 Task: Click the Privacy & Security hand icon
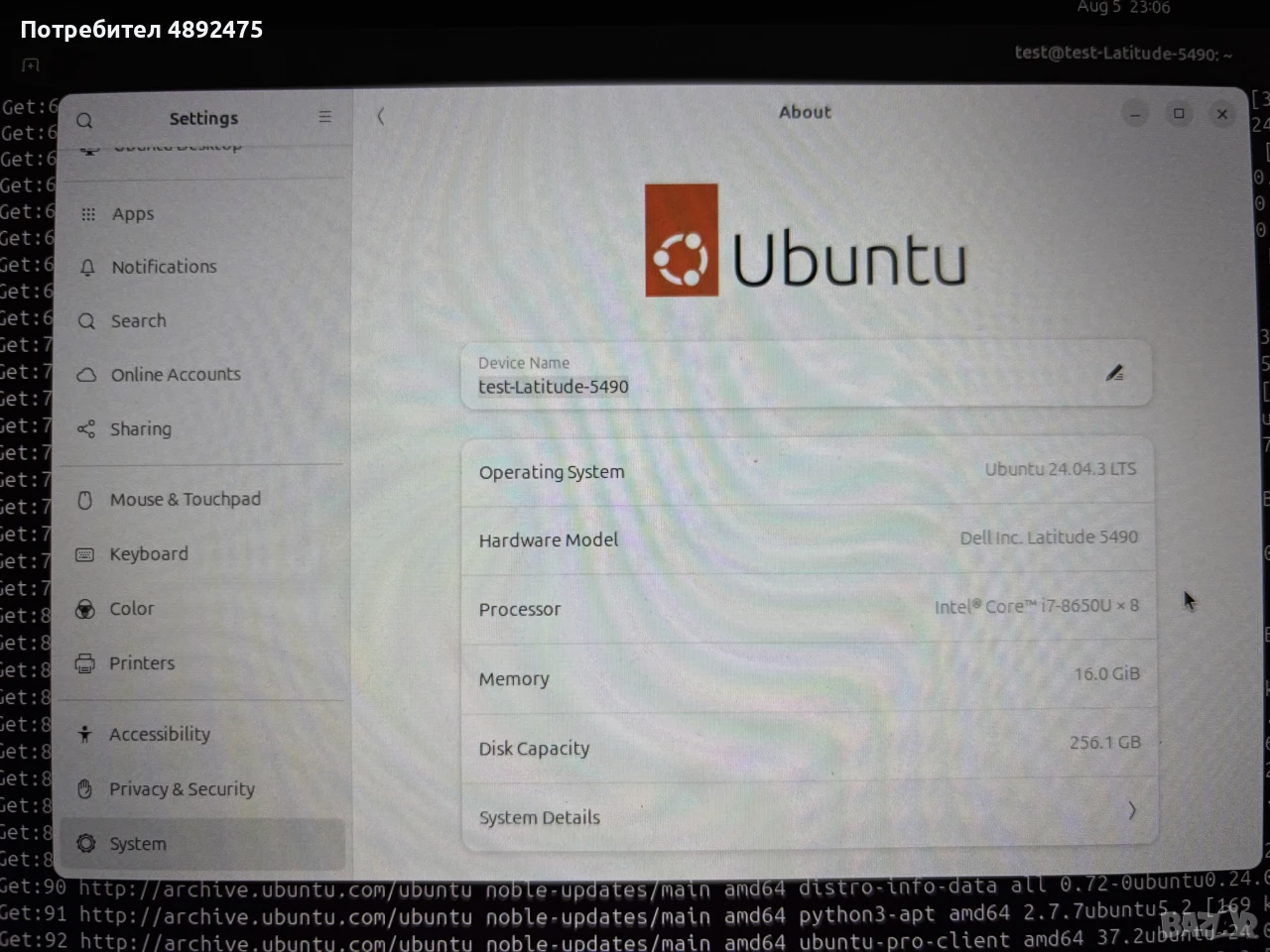click(84, 789)
